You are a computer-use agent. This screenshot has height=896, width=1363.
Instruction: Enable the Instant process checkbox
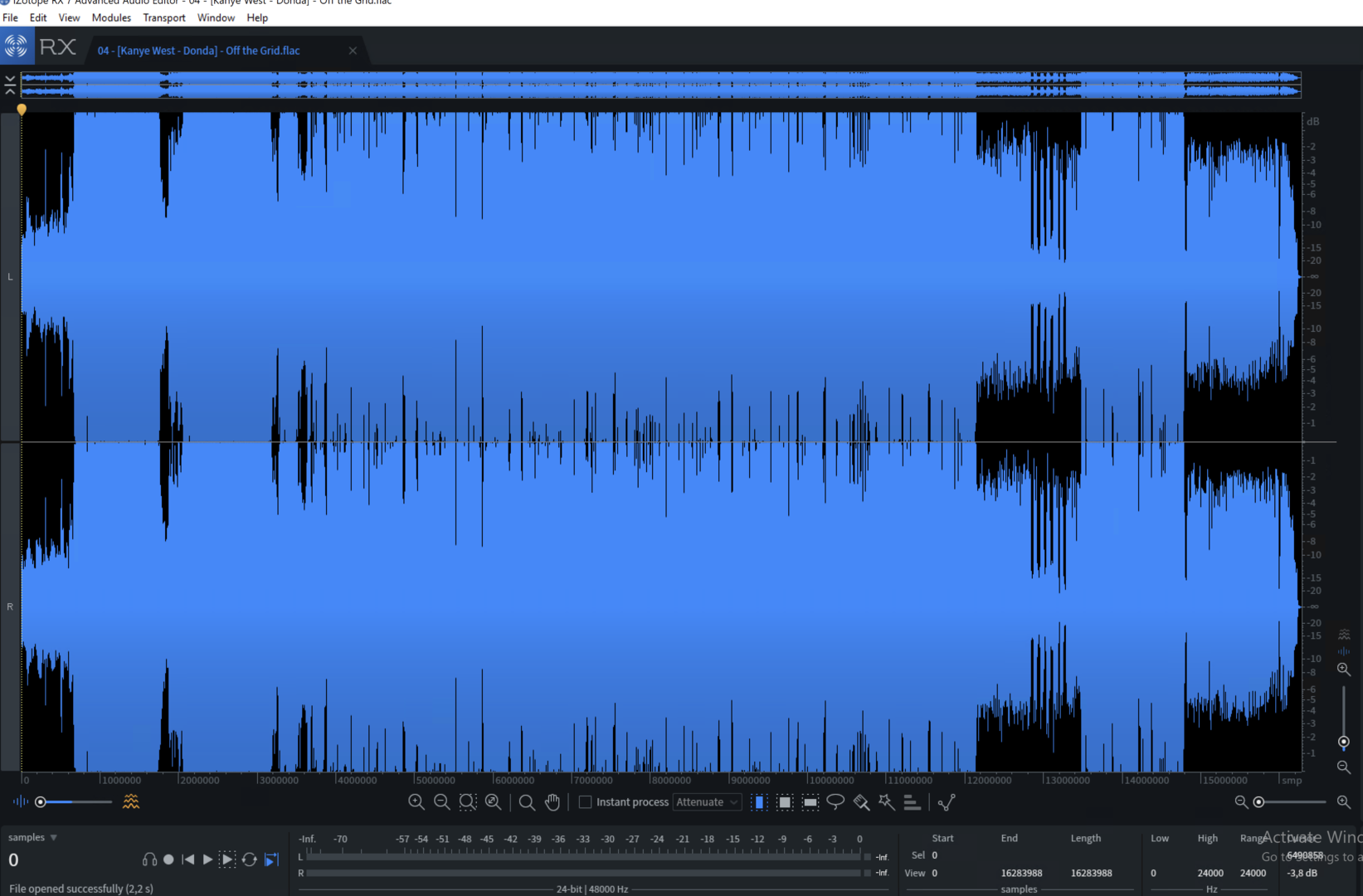(586, 801)
